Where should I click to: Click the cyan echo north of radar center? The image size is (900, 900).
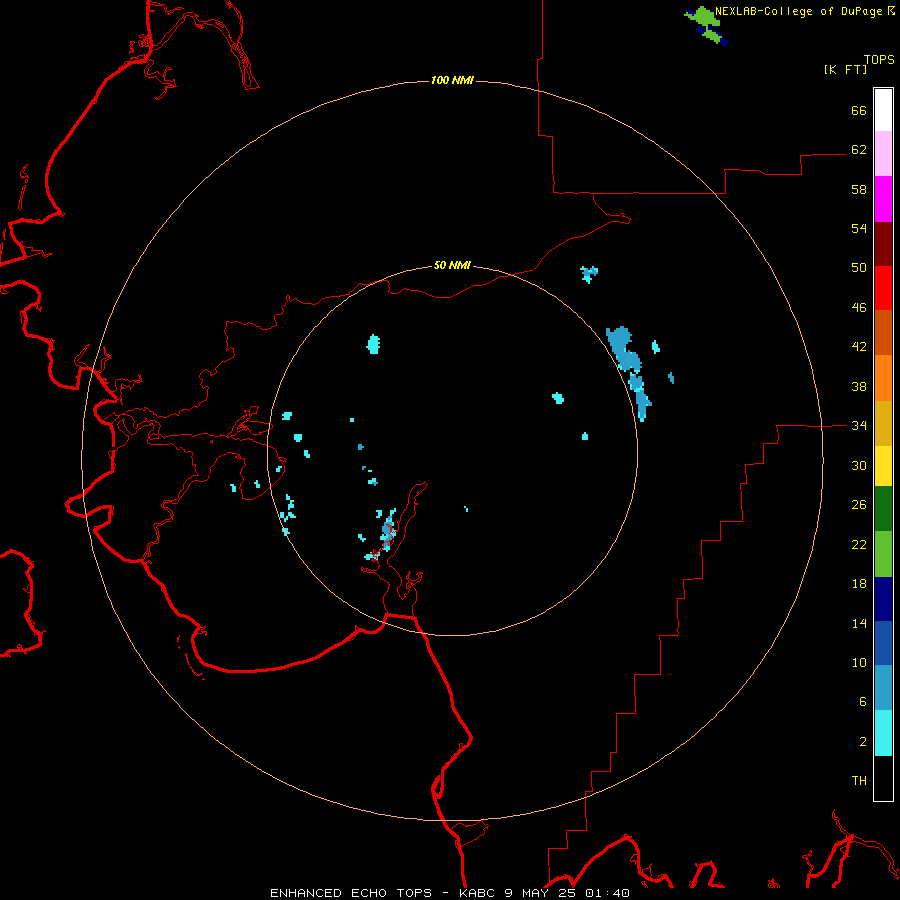374,344
